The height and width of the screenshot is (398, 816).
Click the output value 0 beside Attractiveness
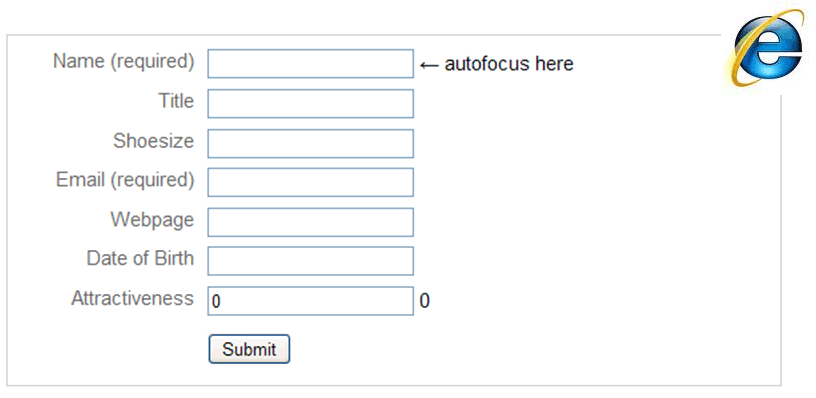pos(425,301)
